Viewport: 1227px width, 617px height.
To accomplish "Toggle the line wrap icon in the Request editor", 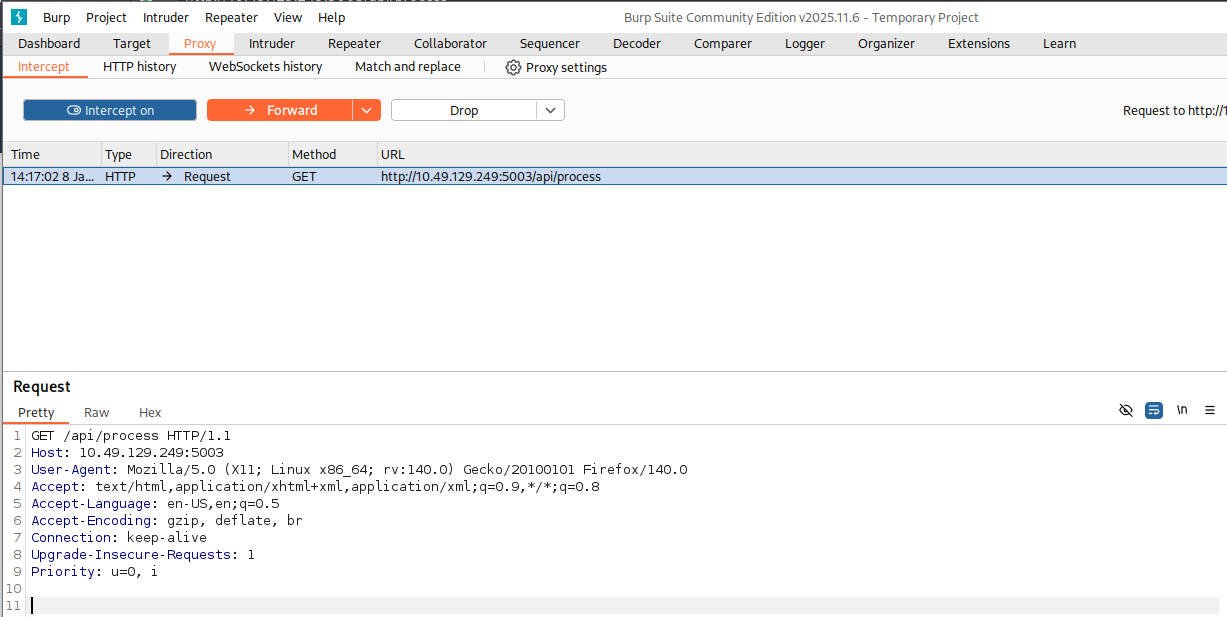I will [1154, 410].
